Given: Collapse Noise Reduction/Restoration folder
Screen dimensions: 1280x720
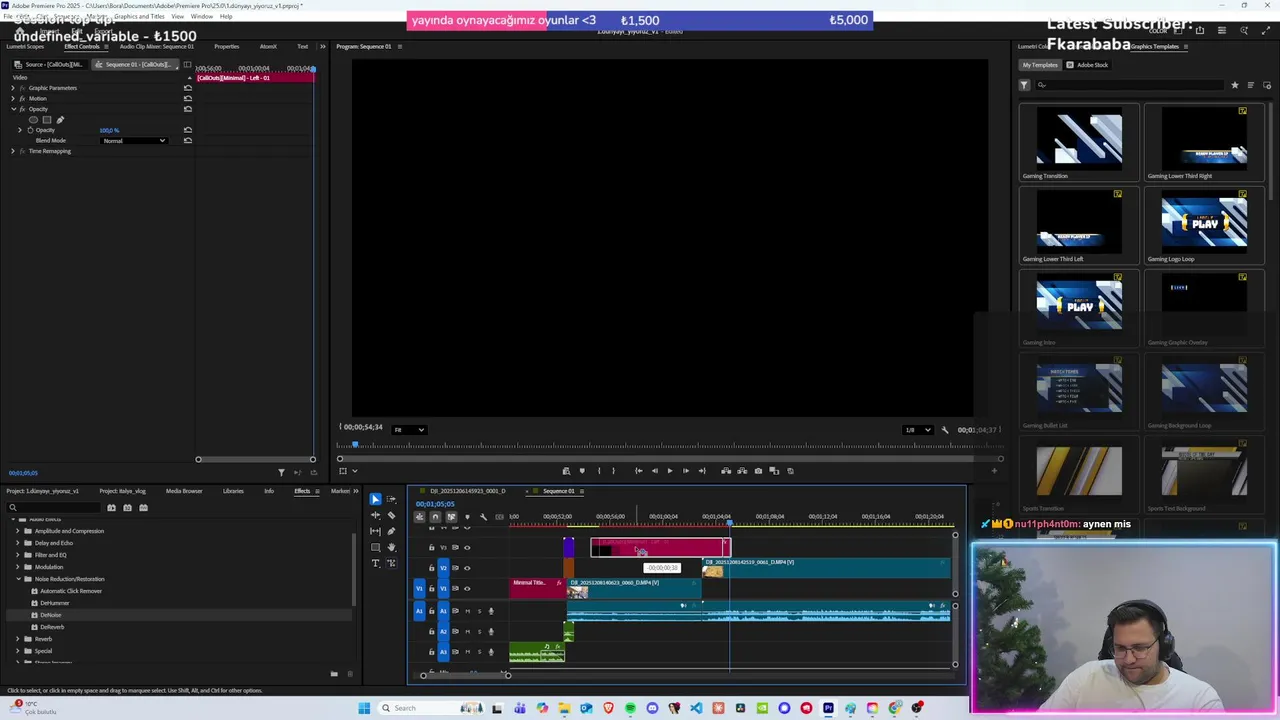Looking at the screenshot, I should pyautogui.click(x=18, y=579).
